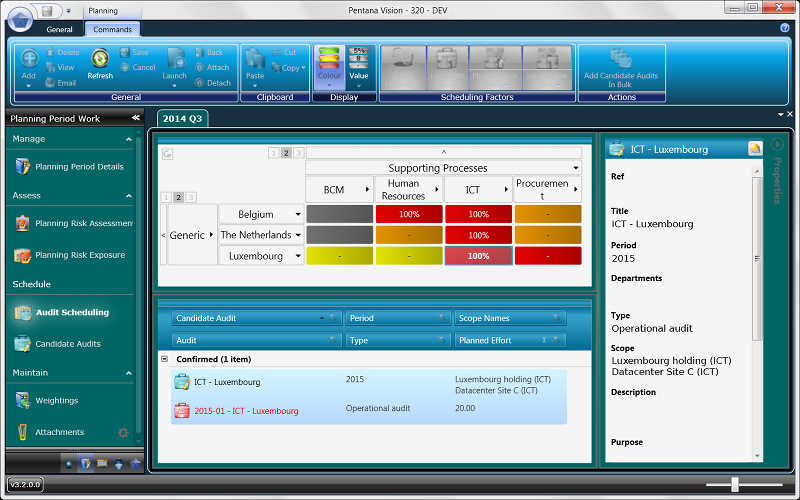Click the help icon at top right

click(x=785, y=28)
